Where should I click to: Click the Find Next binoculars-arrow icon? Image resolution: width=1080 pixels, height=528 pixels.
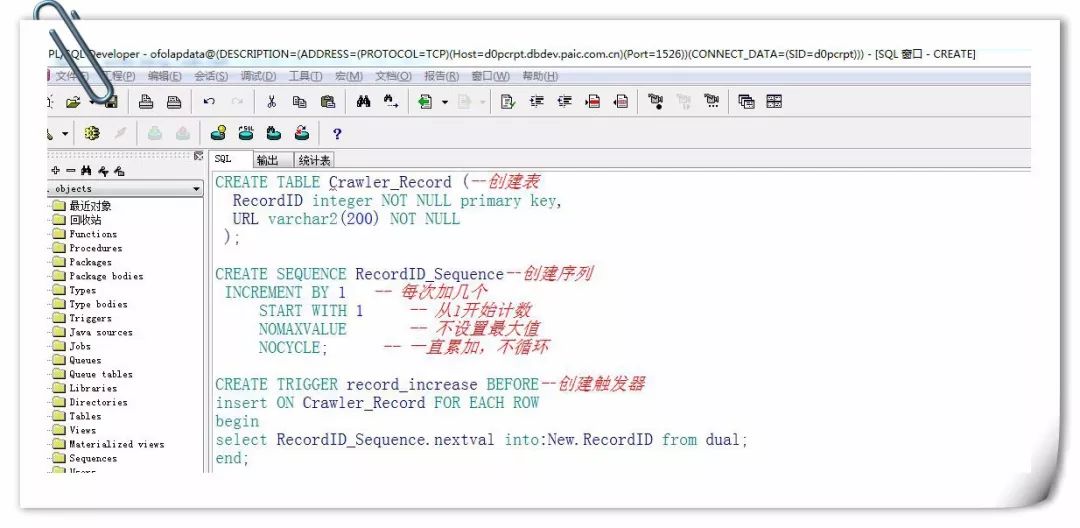391,103
